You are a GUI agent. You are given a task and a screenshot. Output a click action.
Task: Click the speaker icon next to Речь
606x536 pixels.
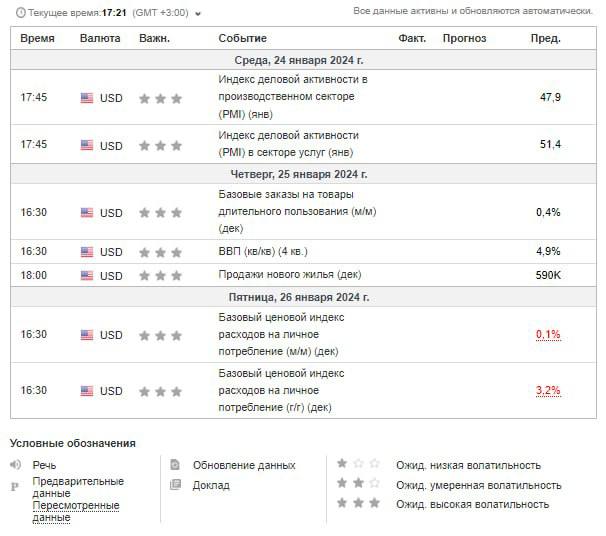pos(16,465)
